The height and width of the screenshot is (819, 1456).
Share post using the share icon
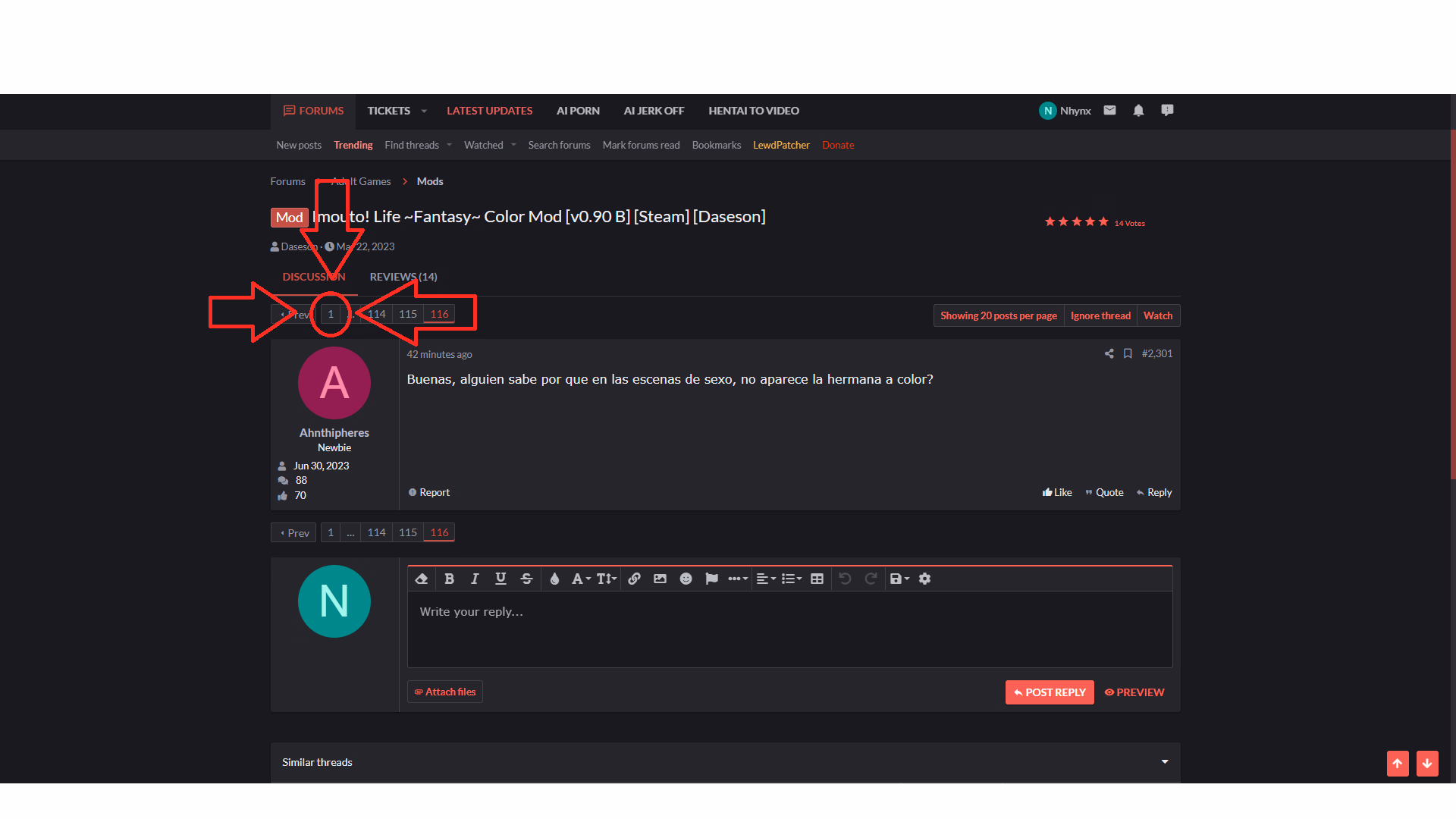(1109, 353)
